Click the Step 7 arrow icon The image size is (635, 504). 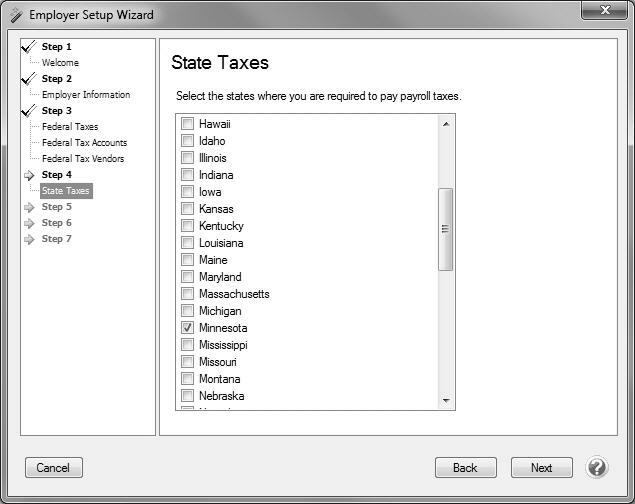point(29,239)
